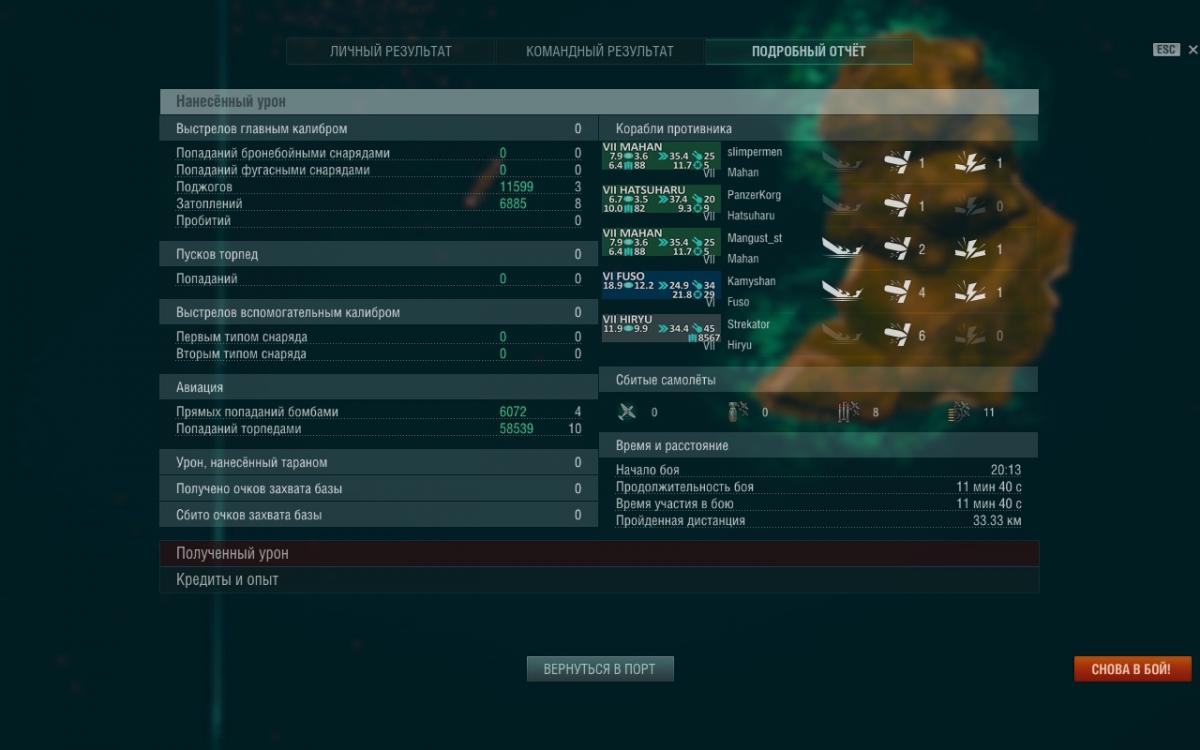This screenshot has height=750, width=1200.
Task: Click the Вернуться в порт button
Action: 600,669
